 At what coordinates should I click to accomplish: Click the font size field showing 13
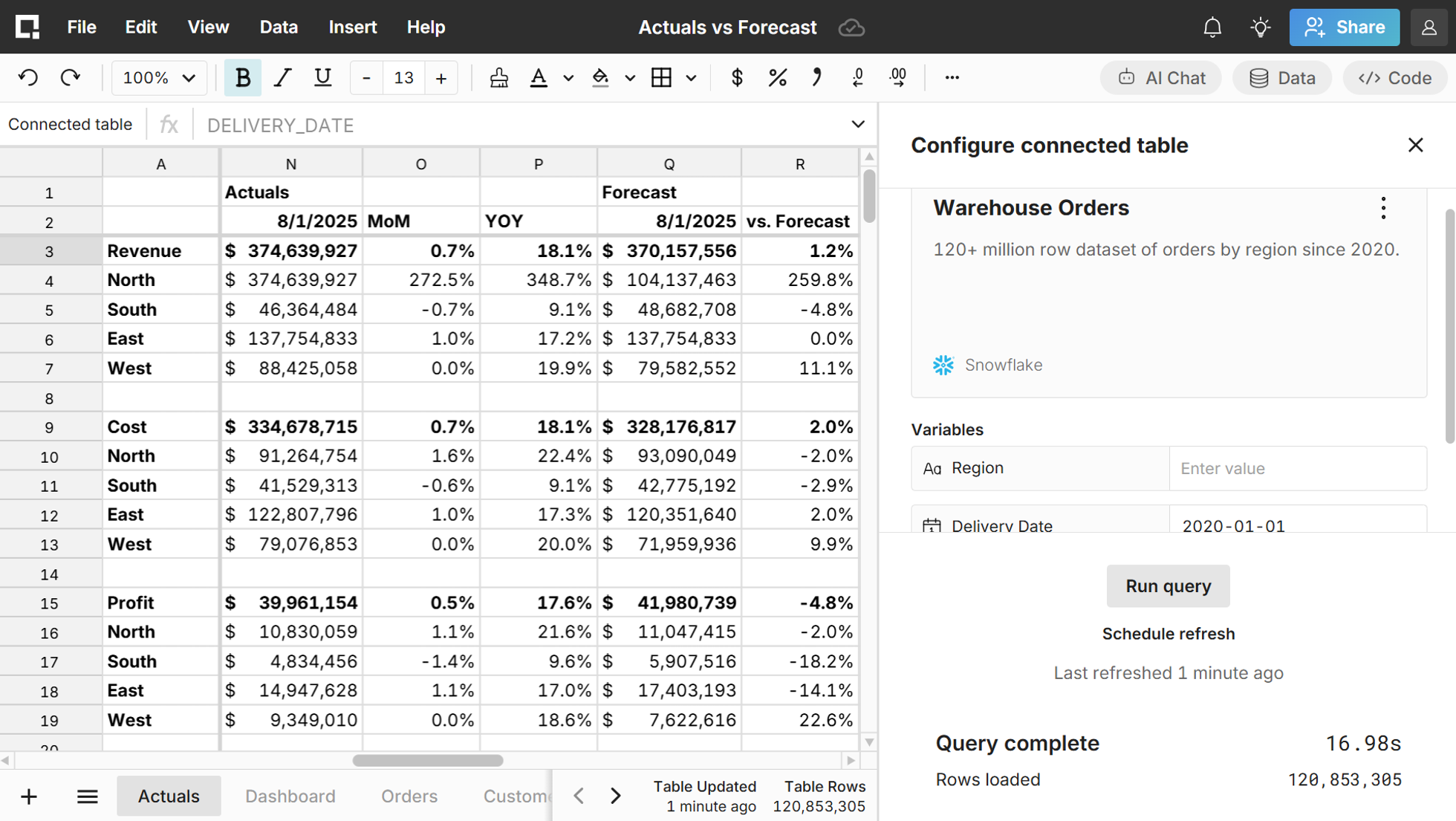coord(403,78)
